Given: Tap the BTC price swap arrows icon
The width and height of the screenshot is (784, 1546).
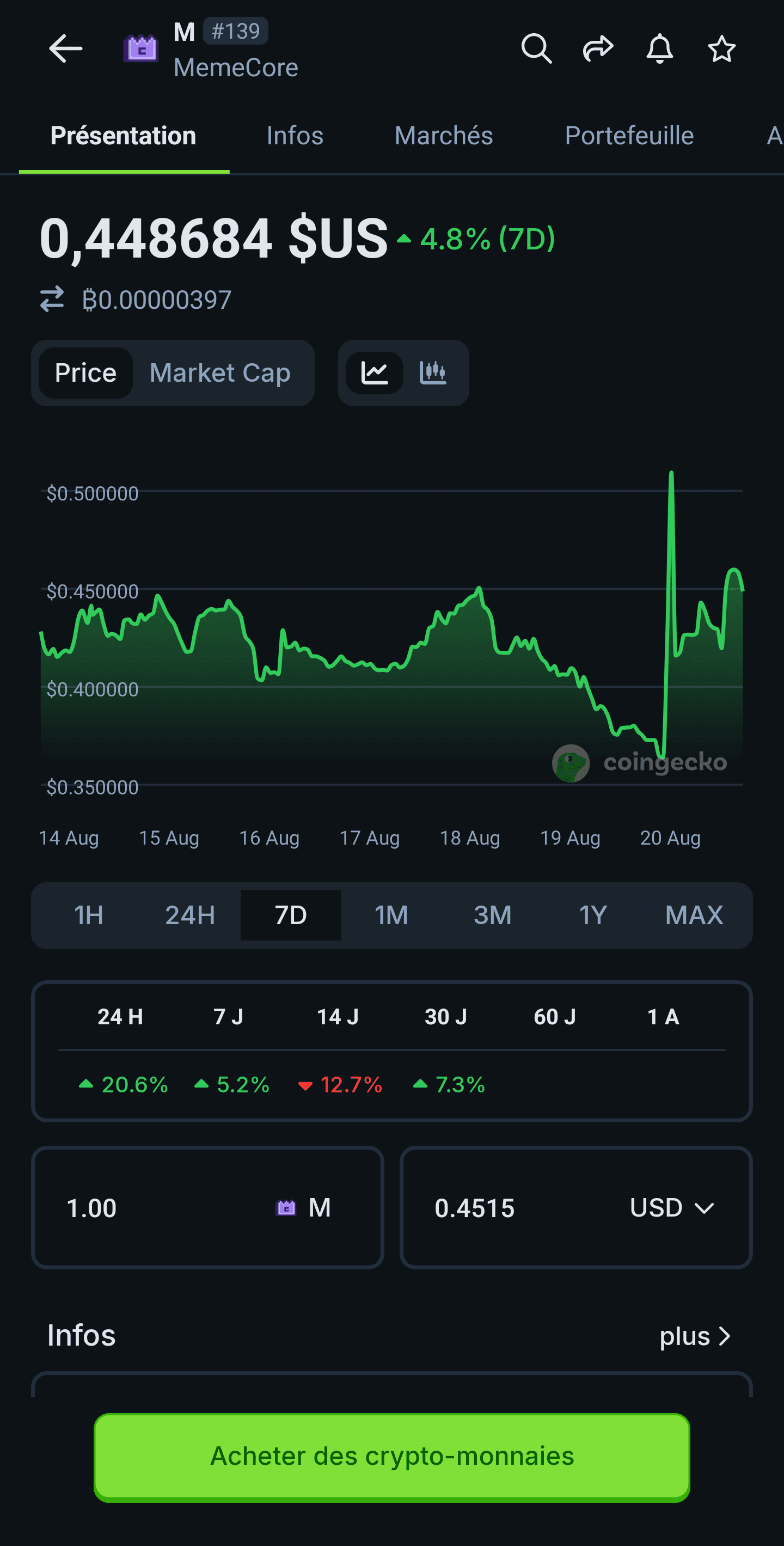Looking at the screenshot, I should (x=52, y=299).
